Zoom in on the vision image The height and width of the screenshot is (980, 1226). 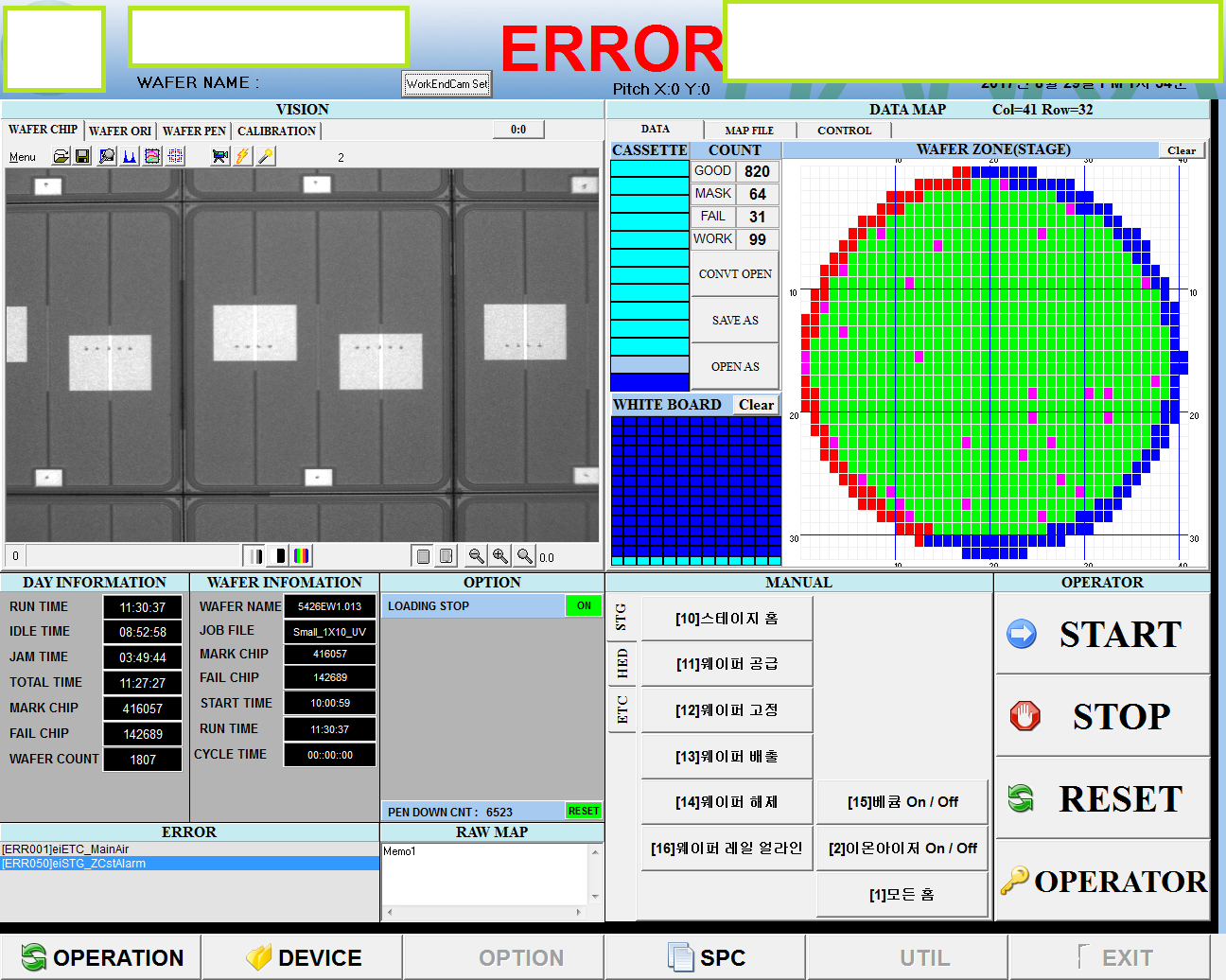tap(499, 556)
